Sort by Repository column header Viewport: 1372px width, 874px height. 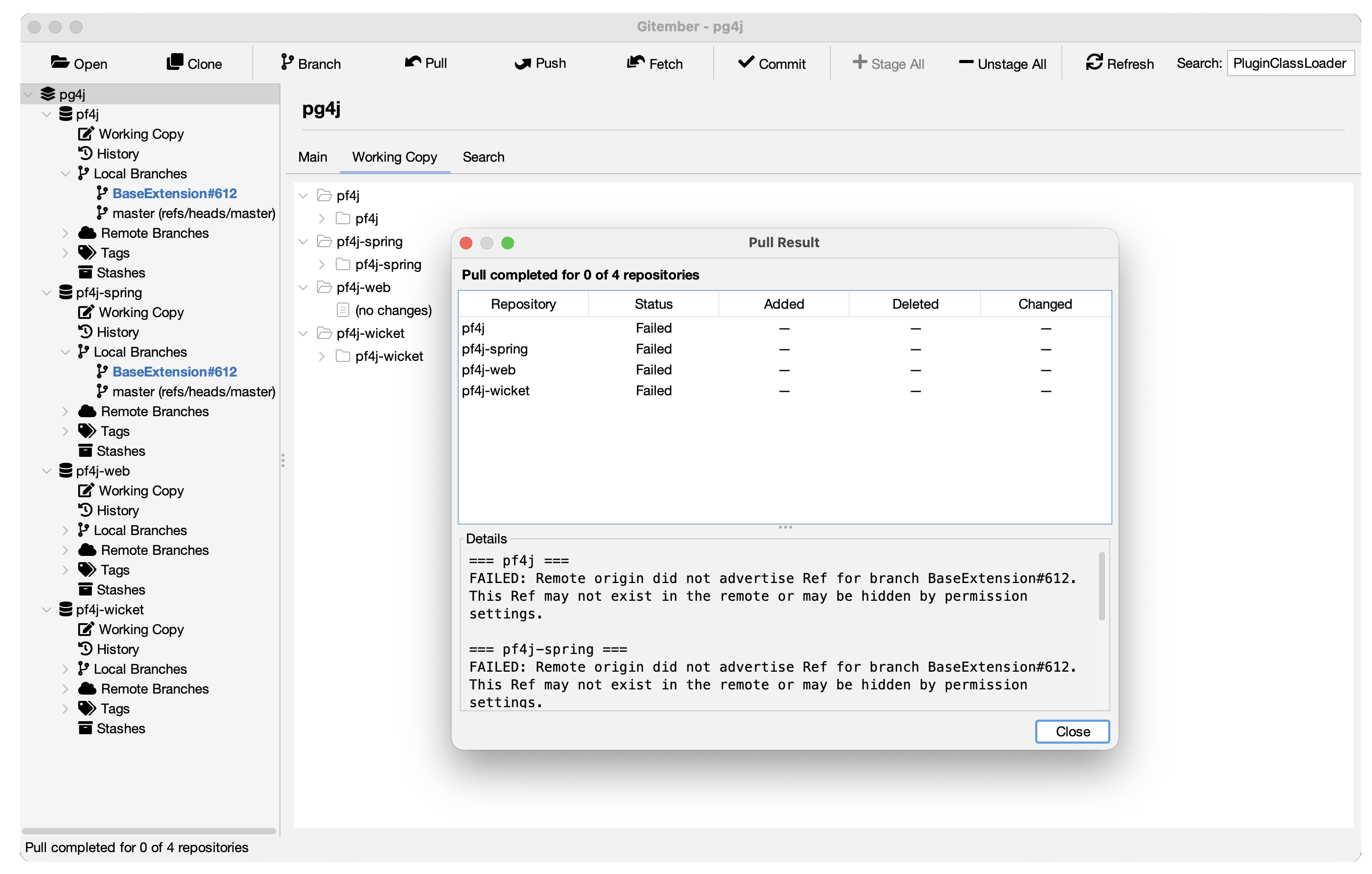tap(523, 304)
